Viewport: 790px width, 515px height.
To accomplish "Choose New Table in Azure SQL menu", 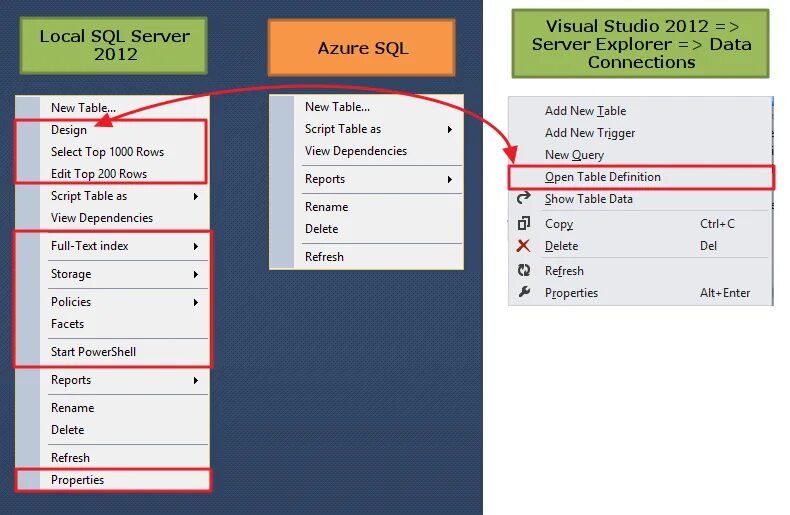I will (337, 107).
